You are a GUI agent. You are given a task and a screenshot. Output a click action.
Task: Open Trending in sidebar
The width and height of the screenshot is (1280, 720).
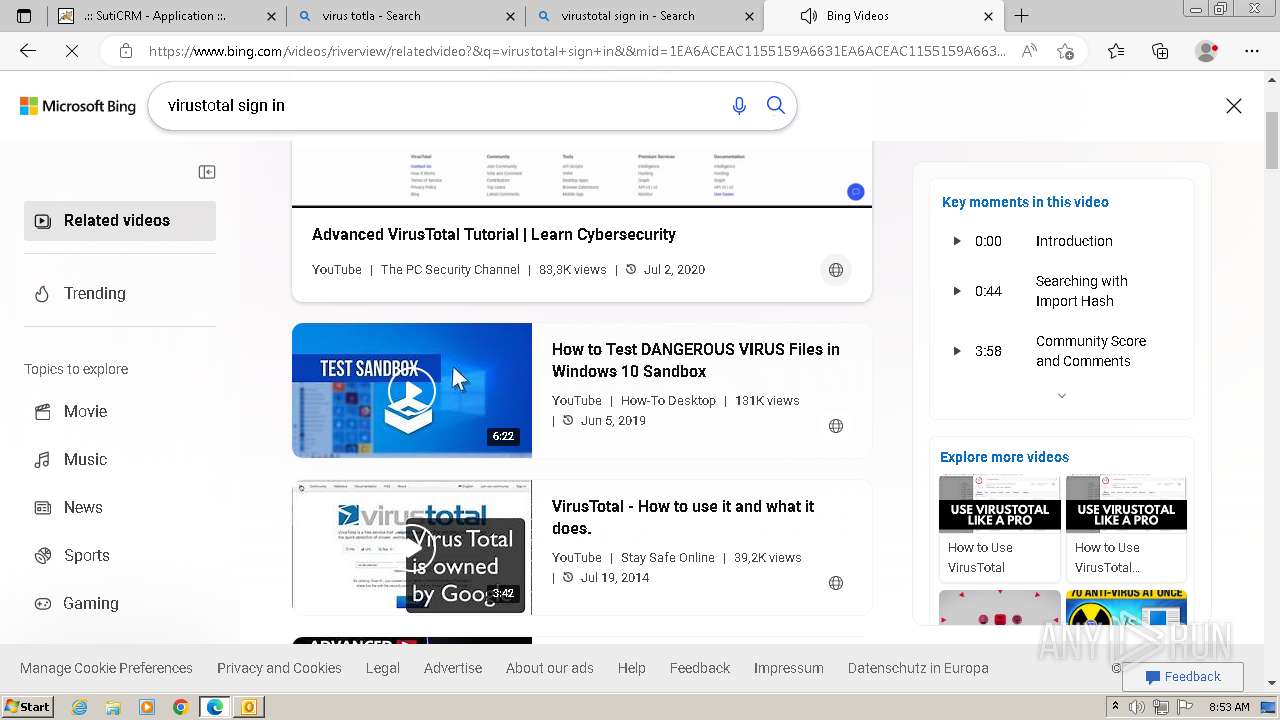[x=120, y=293]
